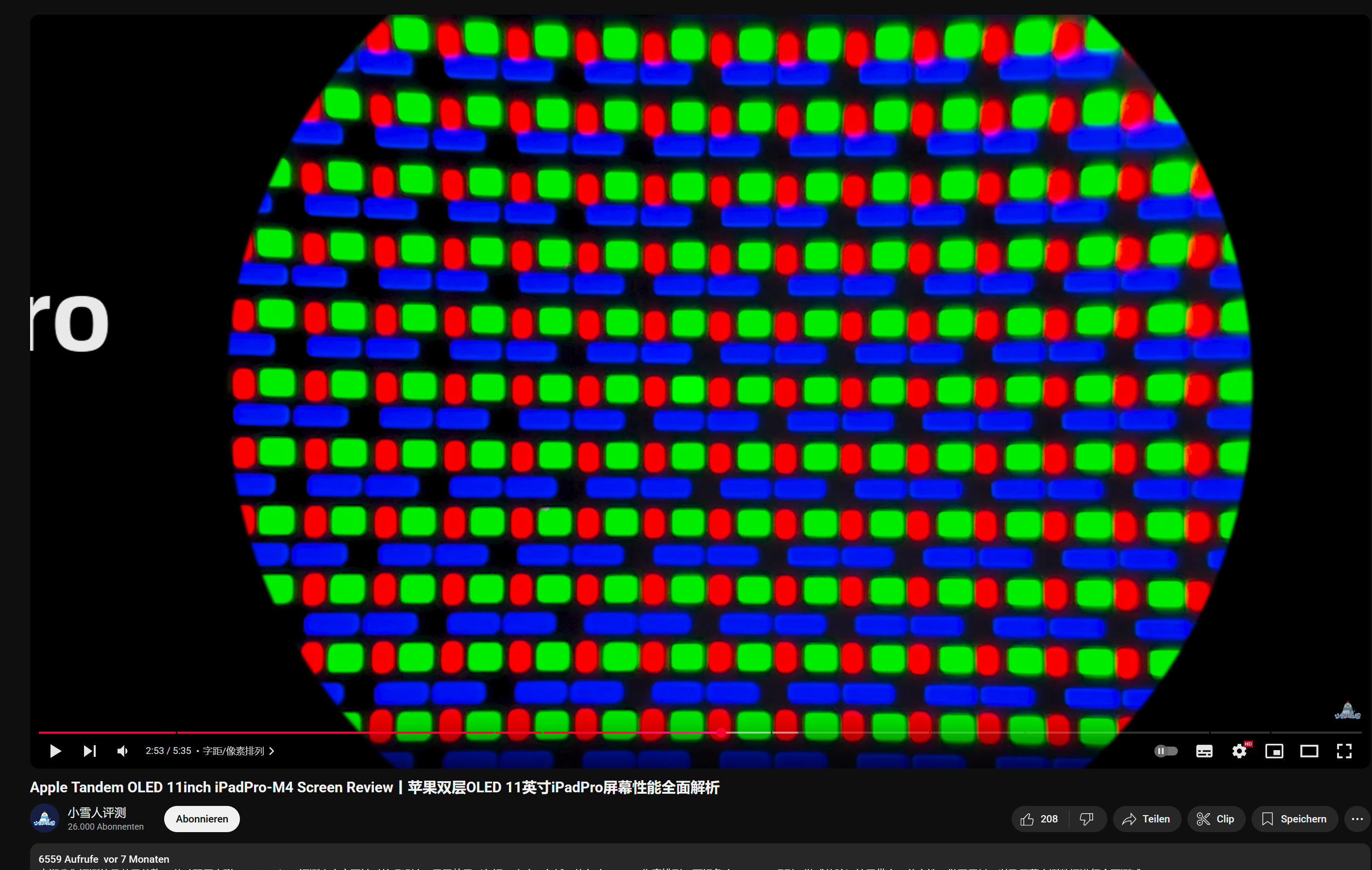Switch to miniplayer mode
This screenshot has width=1372, height=870.
[x=1274, y=751]
